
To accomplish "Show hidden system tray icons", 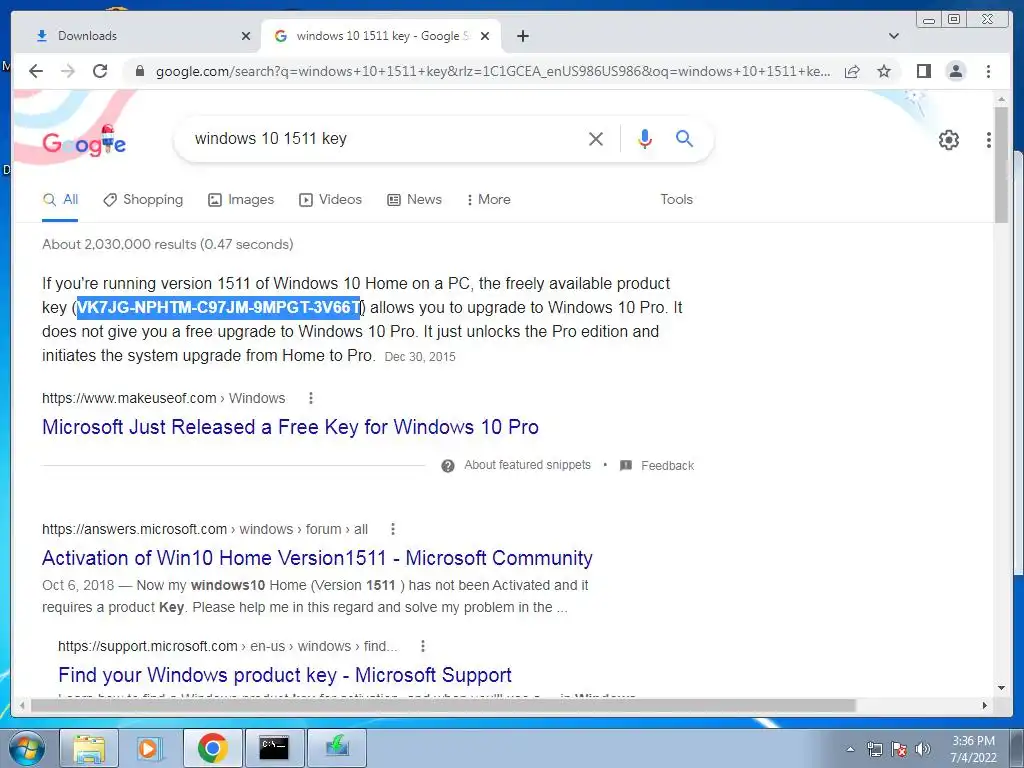I will pos(850,749).
